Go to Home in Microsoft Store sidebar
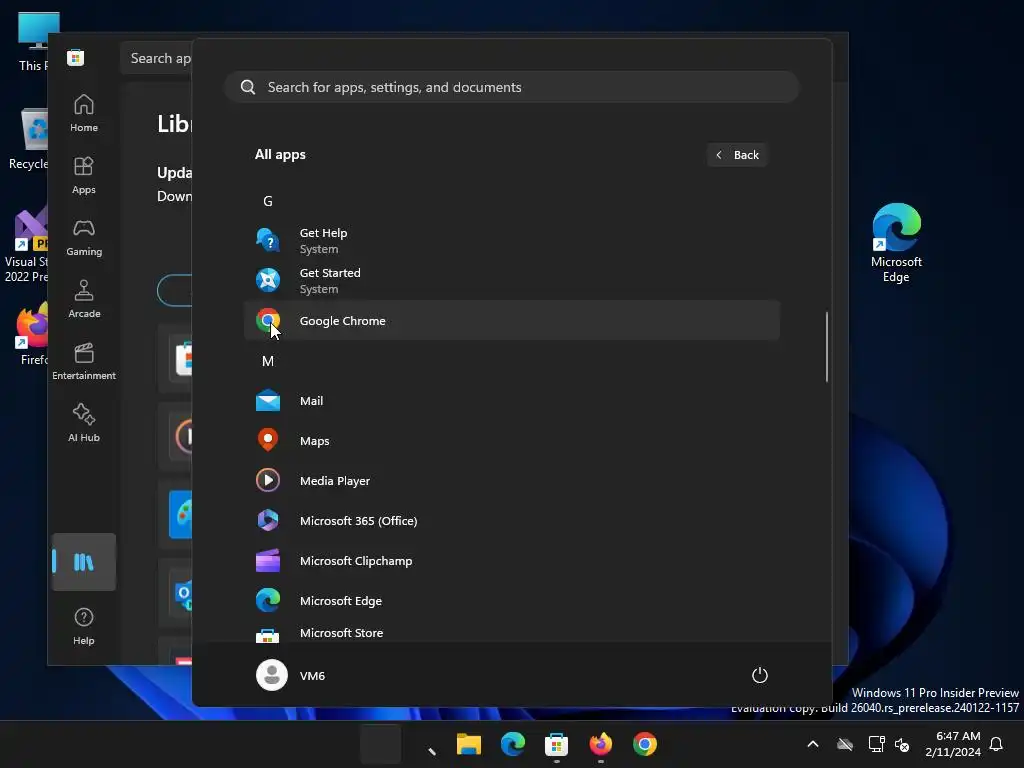 [84, 114]
